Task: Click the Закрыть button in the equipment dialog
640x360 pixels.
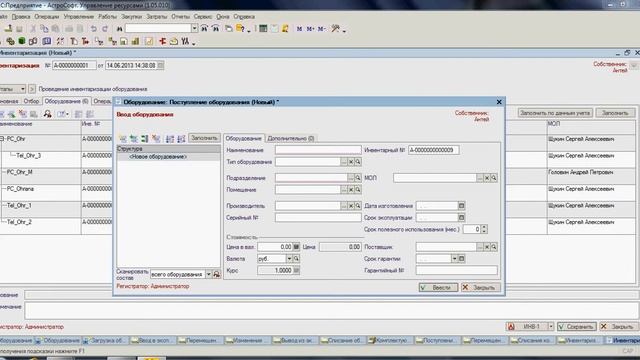Action: pyautogui.click(x=480, y=287)
